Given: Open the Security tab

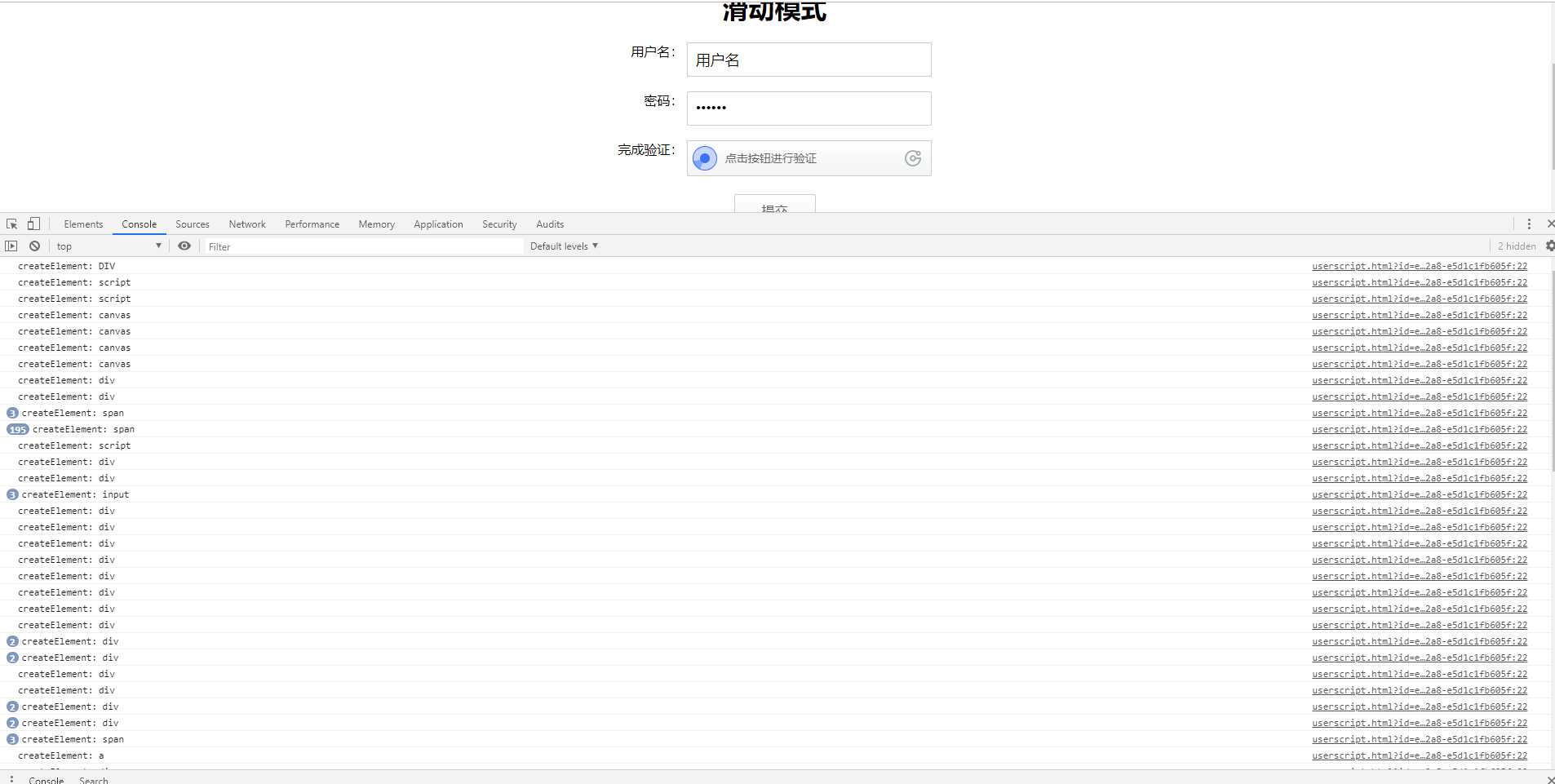Looking at the screenshot, I should click(x=499, y=224).
